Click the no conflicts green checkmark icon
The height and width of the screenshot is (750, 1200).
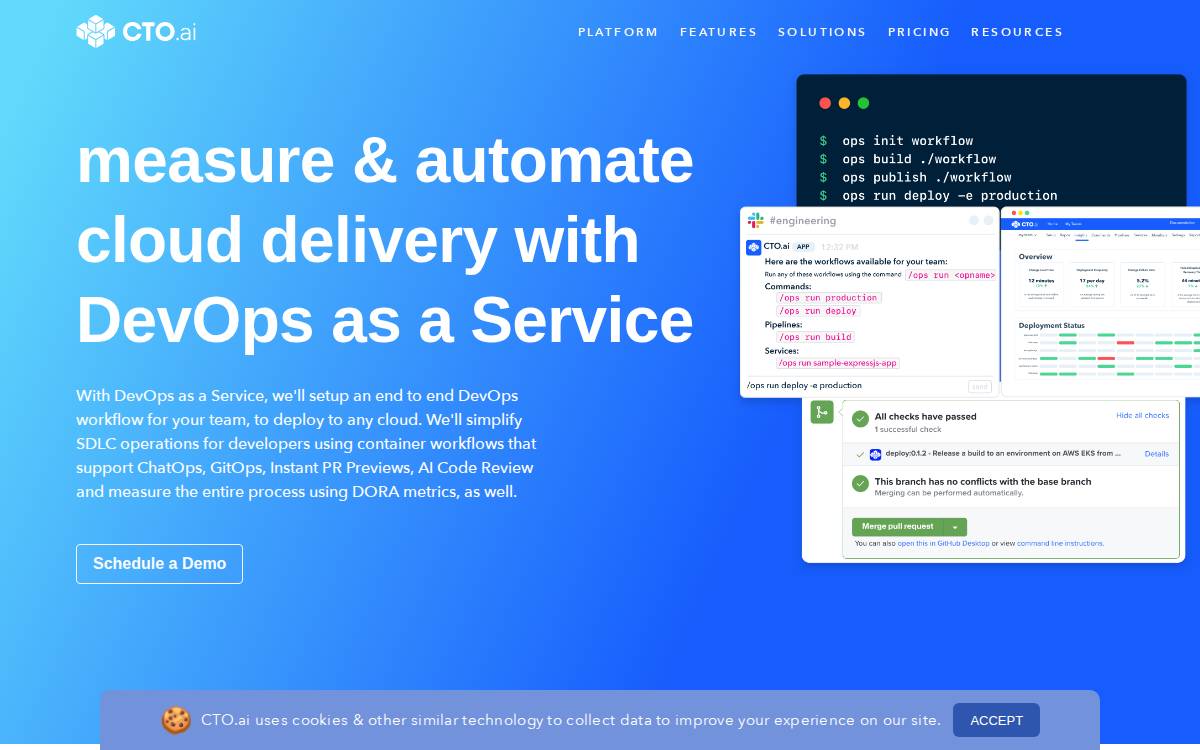tap(860, 483)
